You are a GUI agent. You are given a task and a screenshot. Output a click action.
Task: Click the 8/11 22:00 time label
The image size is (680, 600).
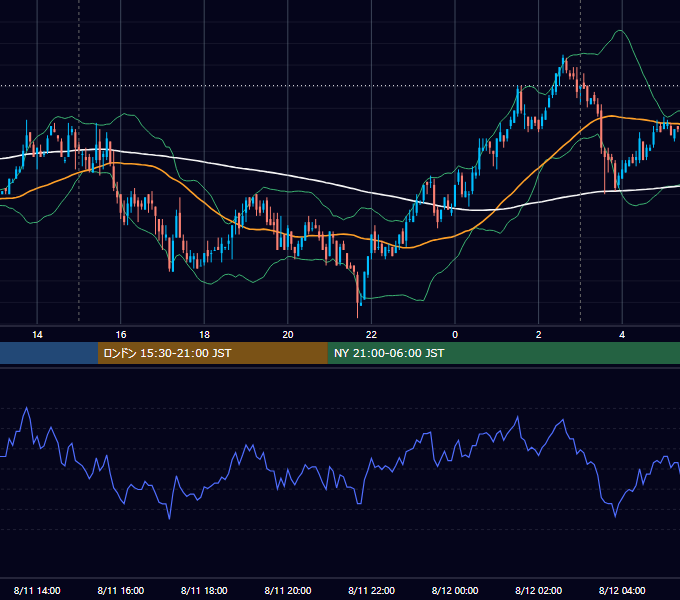[x=372, y=590]
